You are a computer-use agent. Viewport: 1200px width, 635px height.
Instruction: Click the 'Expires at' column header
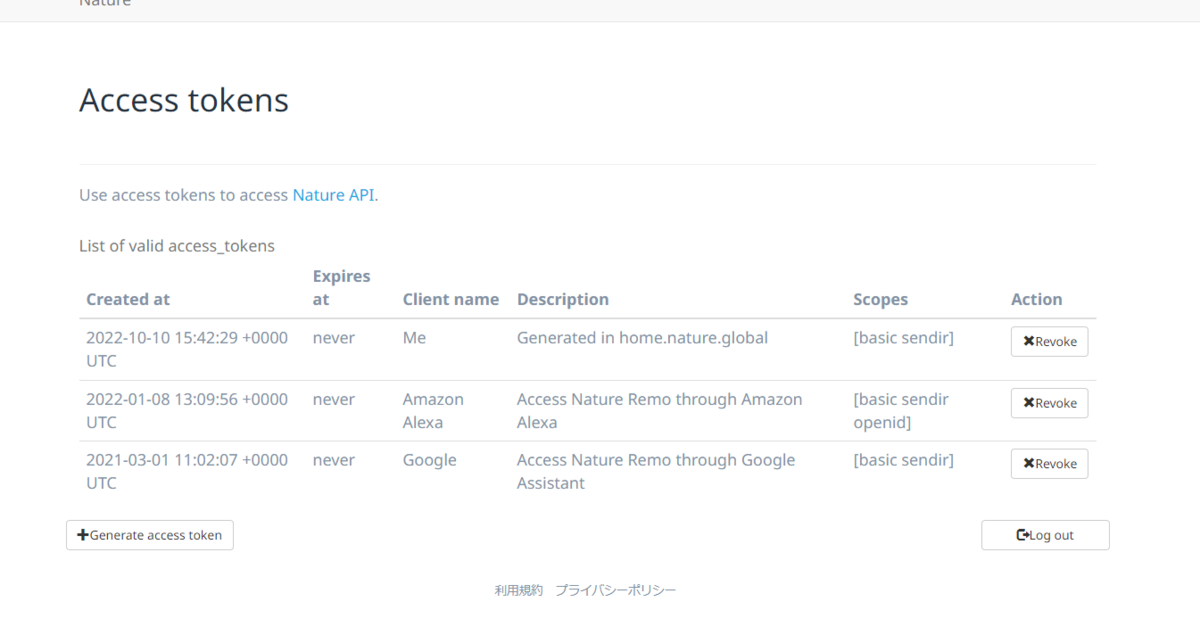pyautogui.click(x=341, y=287)
